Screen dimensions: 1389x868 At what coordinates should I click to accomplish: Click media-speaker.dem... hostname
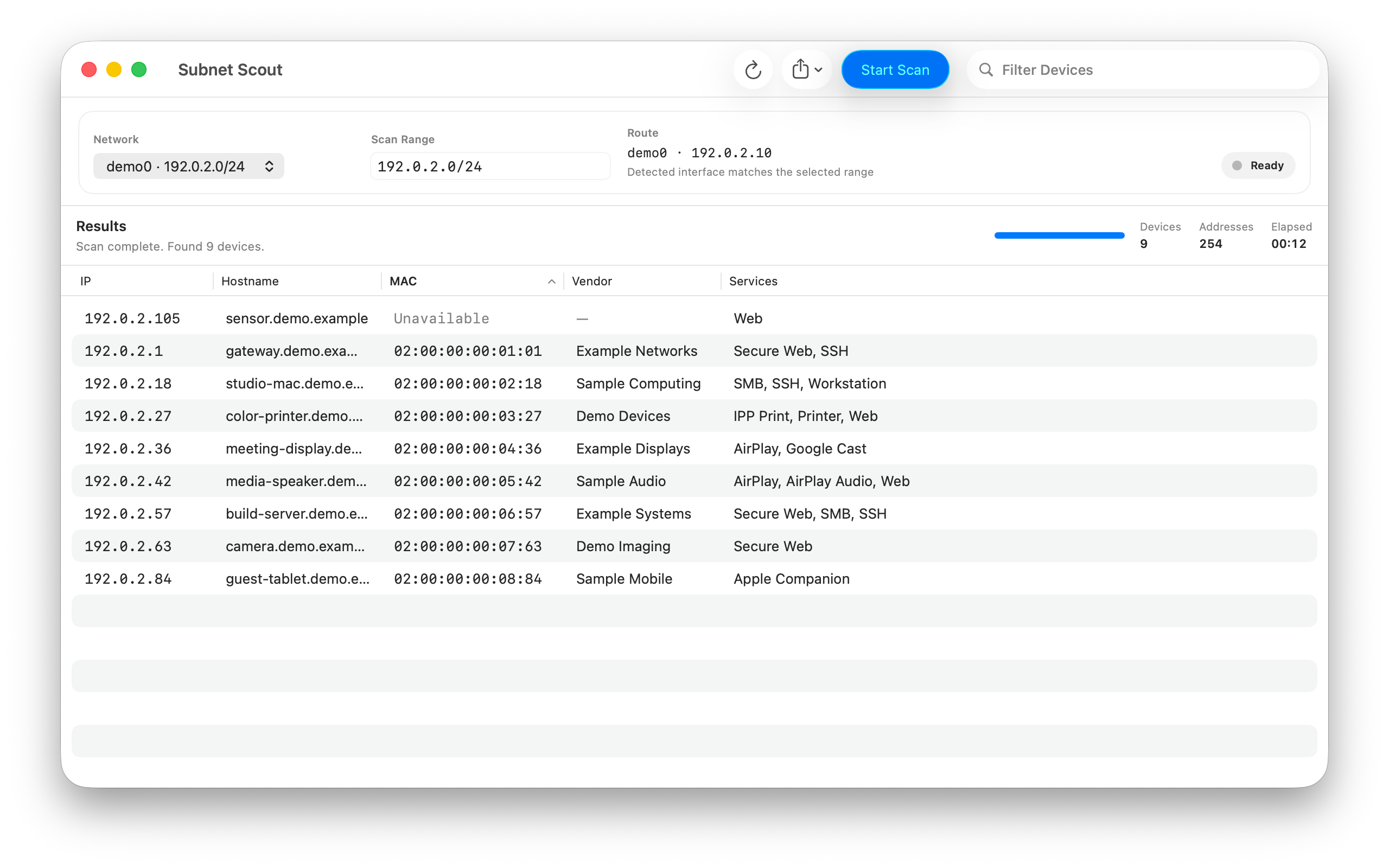pos(296,482)
